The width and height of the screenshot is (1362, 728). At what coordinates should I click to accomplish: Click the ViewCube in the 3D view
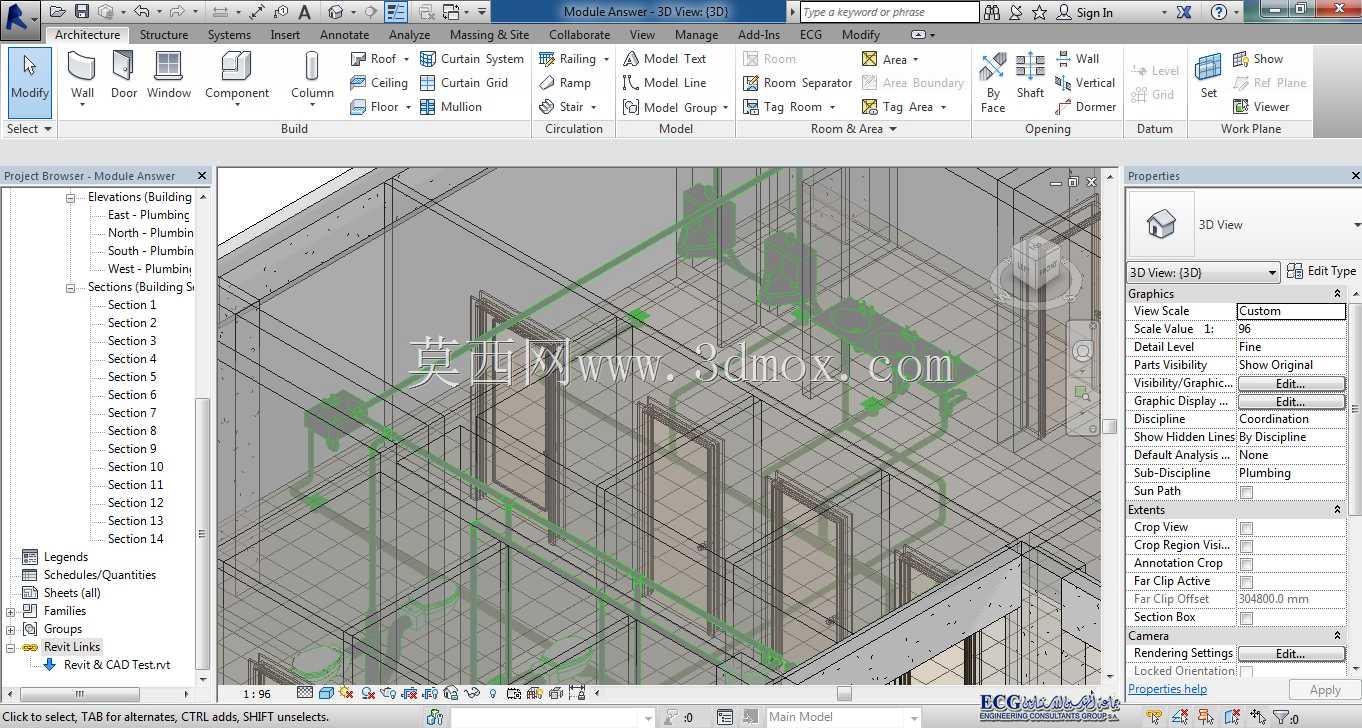point(1037,265)
